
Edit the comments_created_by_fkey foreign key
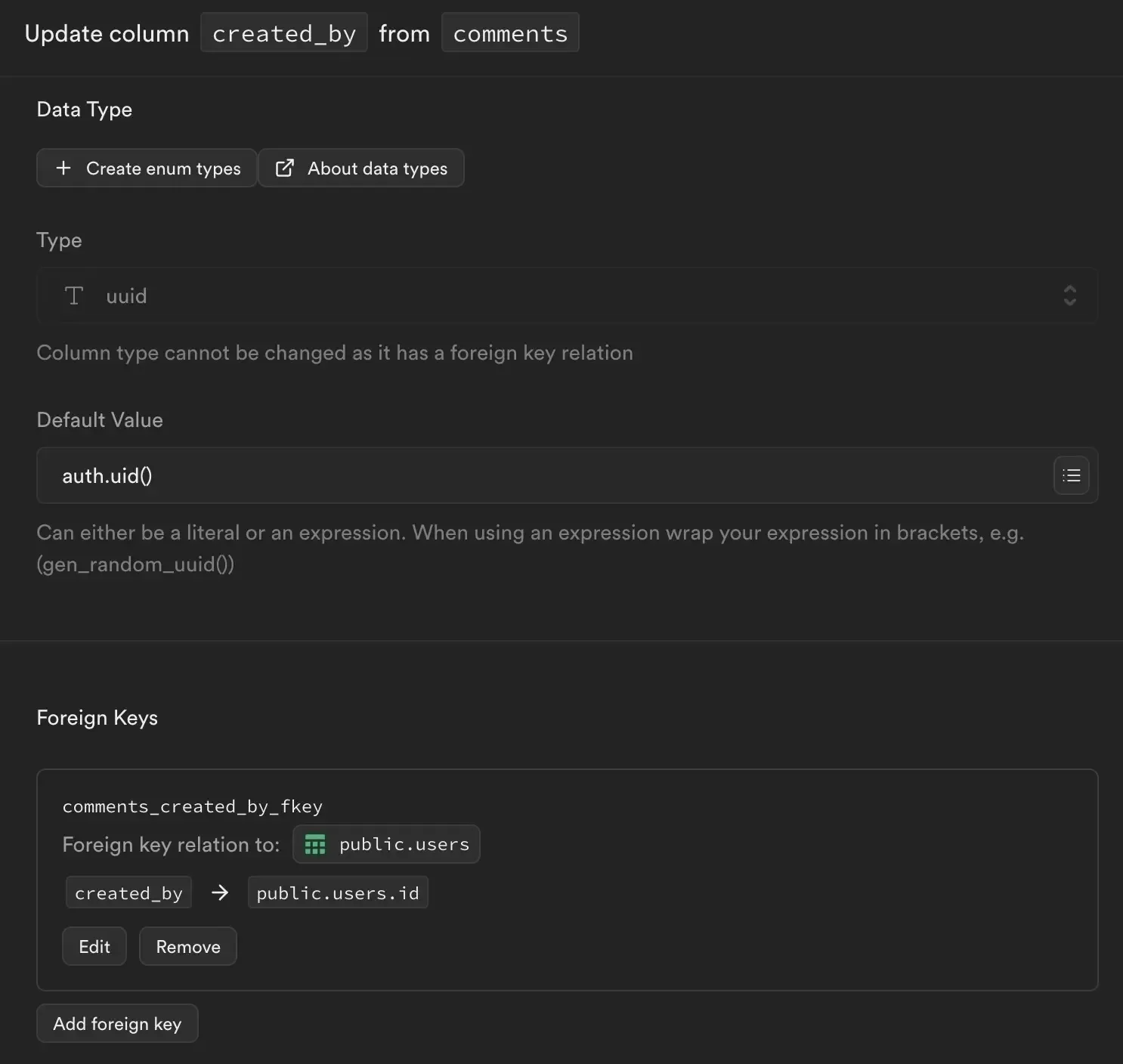94,946
